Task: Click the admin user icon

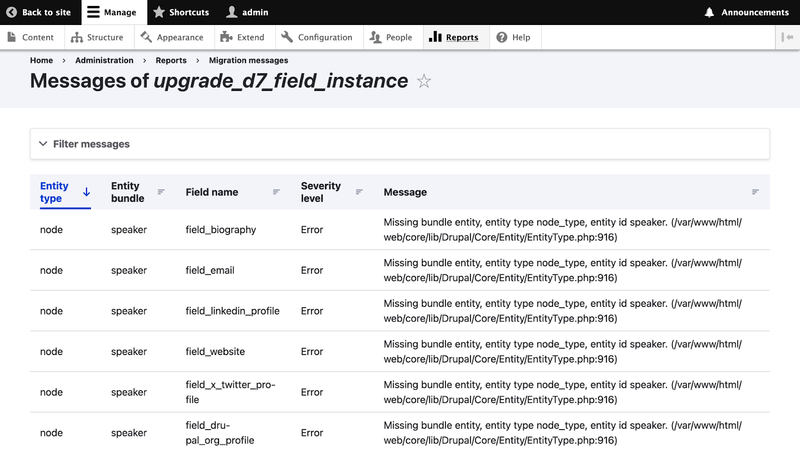Action: 232,12
